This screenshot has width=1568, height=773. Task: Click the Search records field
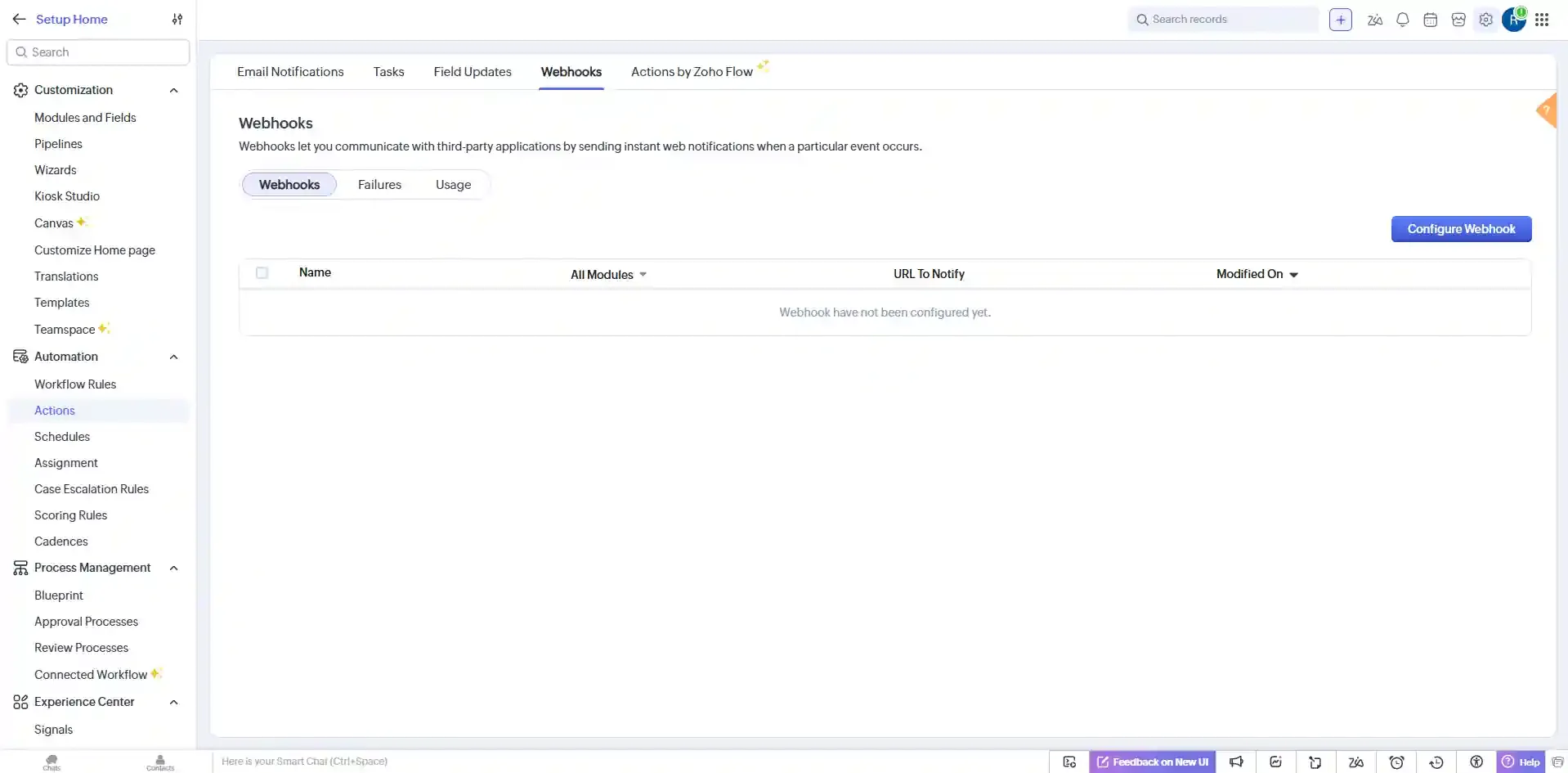(x=1223, y=20)
